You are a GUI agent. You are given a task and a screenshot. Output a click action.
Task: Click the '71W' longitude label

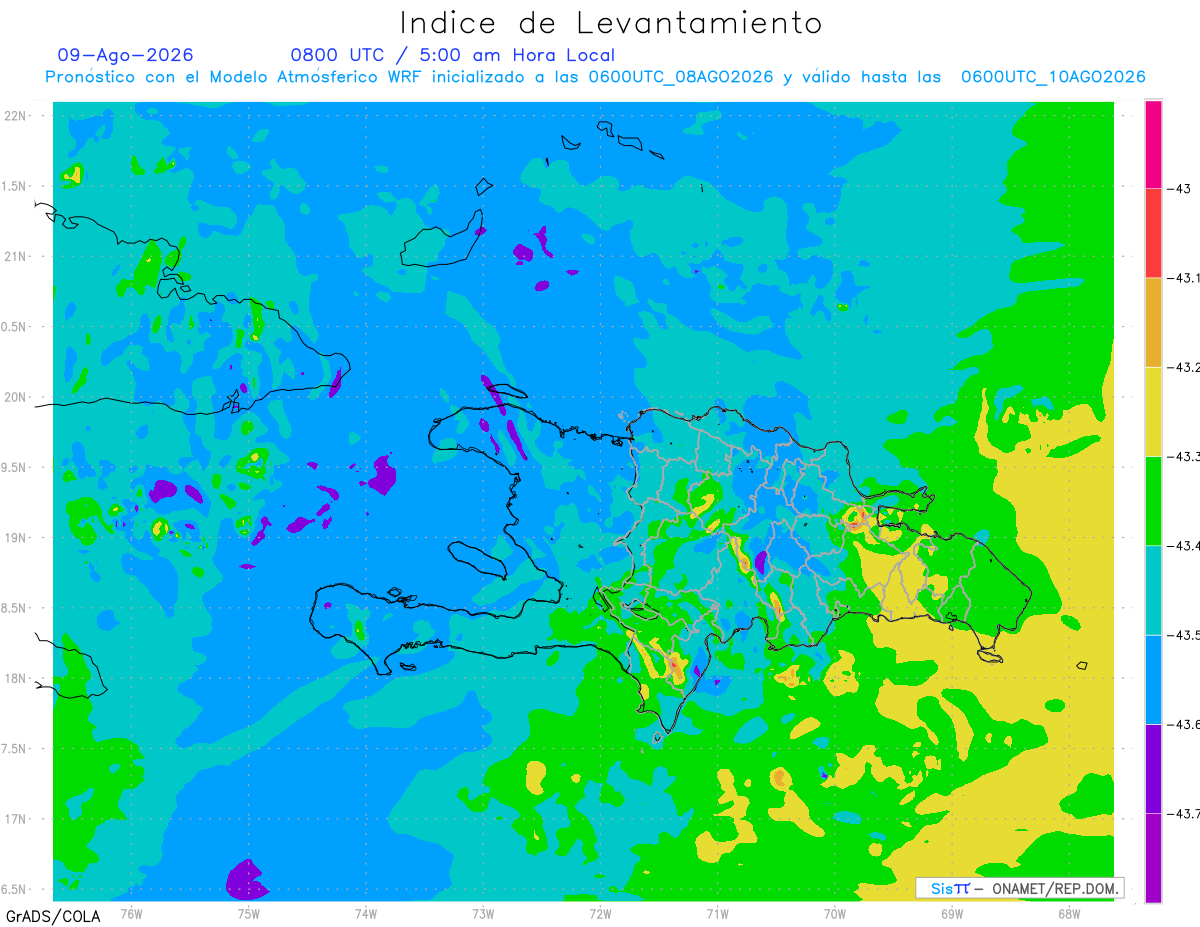(x=717, y=913)
